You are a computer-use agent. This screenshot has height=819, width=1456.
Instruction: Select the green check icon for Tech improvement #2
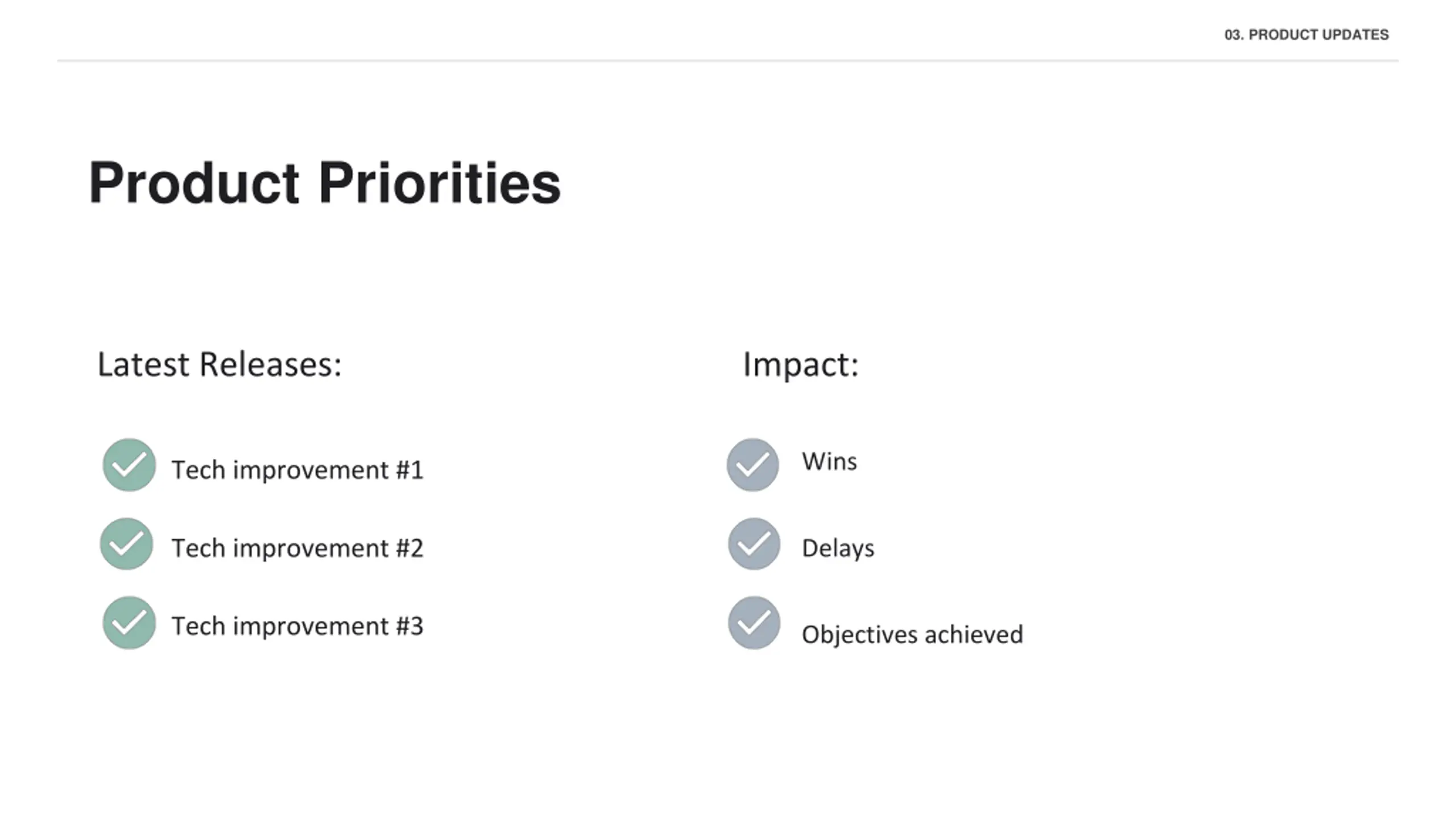tap(126, 544)
